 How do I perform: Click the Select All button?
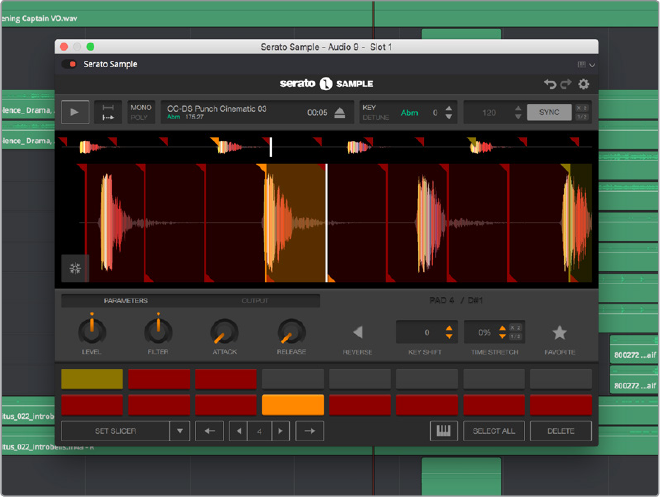pos(493,431)
